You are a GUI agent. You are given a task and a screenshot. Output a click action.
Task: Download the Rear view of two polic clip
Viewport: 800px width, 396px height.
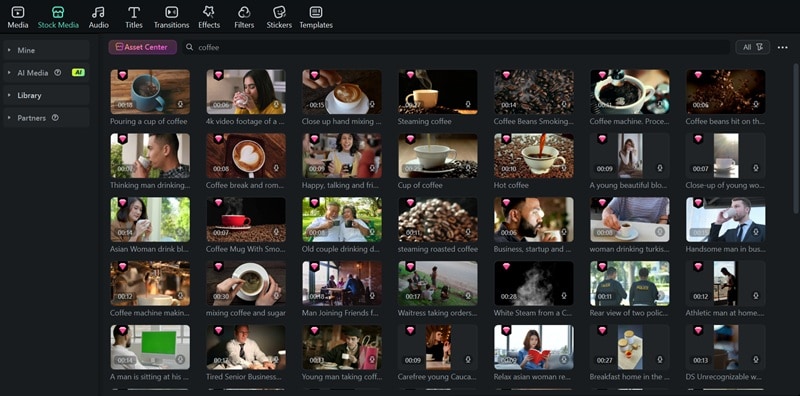click(x=660, y=295)
